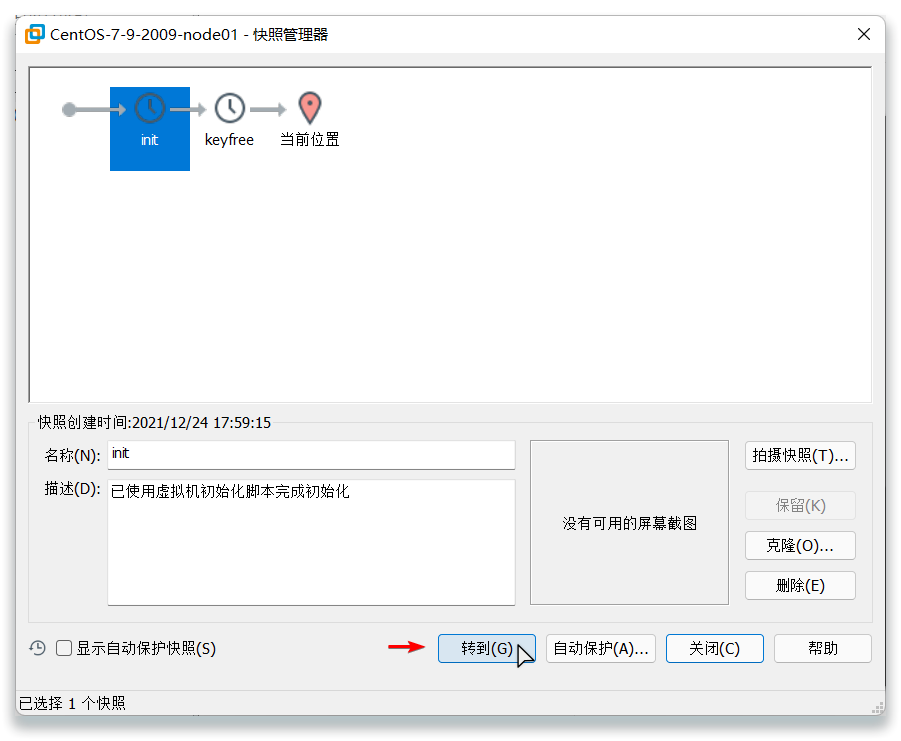Screen dimensions: 901x741
Task: Focus the 描述(D) description text area
Action: 311,542
